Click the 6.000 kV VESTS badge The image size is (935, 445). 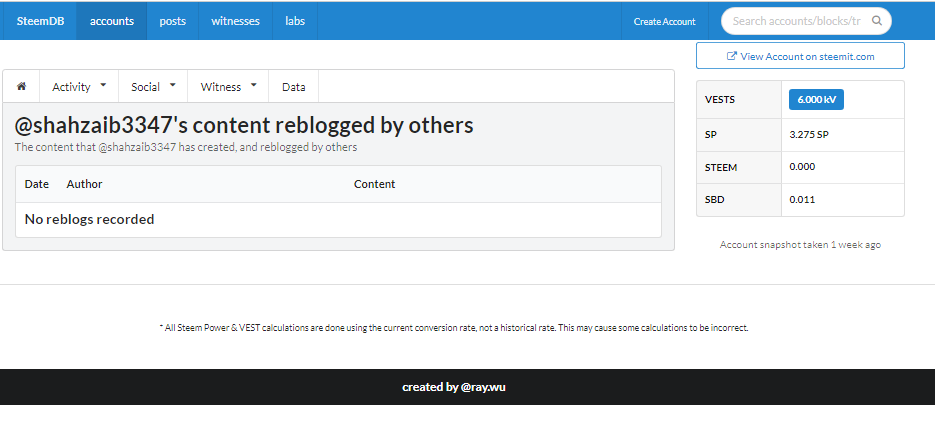coord(816,100)
